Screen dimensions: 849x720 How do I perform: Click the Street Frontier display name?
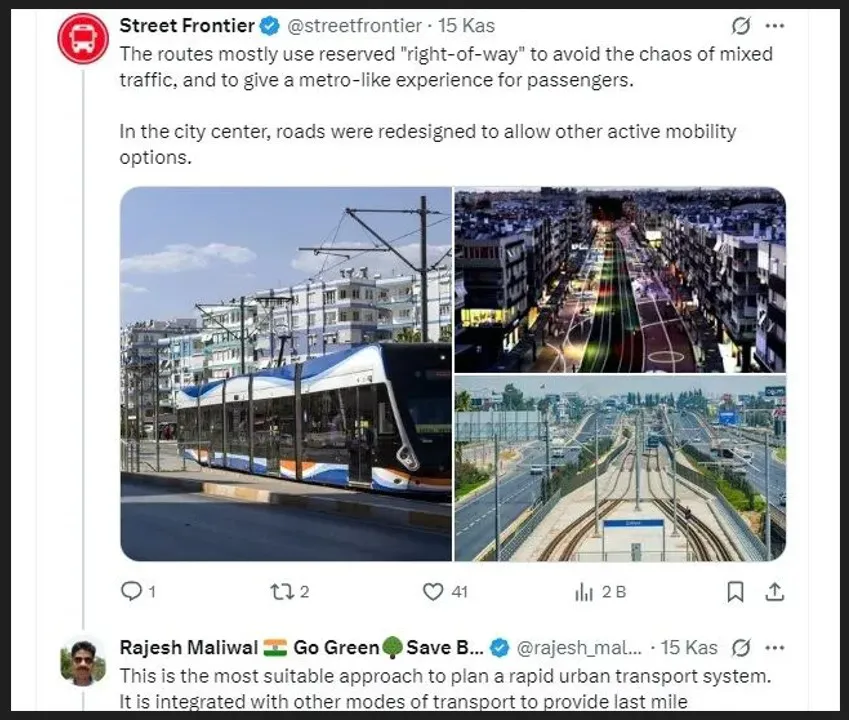(x=184, y=26)
